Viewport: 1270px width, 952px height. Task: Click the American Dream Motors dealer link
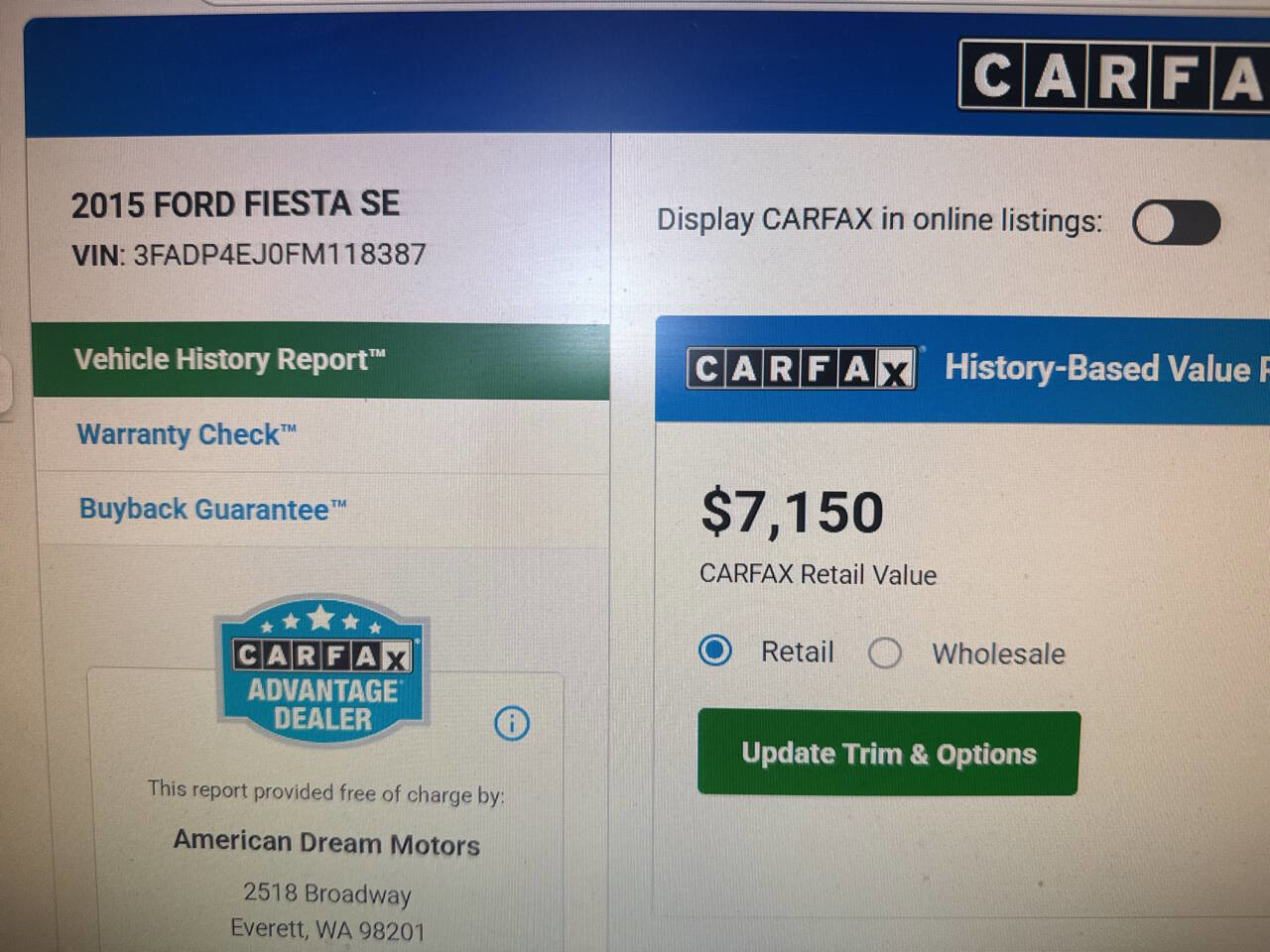pos(327,843)
